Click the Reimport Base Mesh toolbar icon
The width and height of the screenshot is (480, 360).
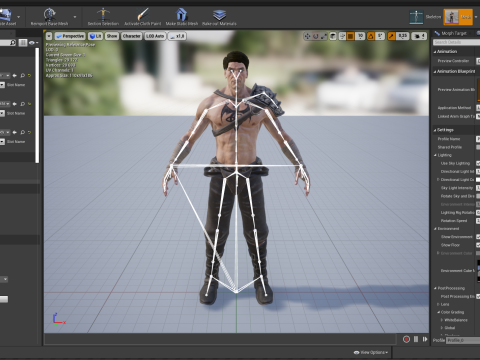tap(49, 14)
